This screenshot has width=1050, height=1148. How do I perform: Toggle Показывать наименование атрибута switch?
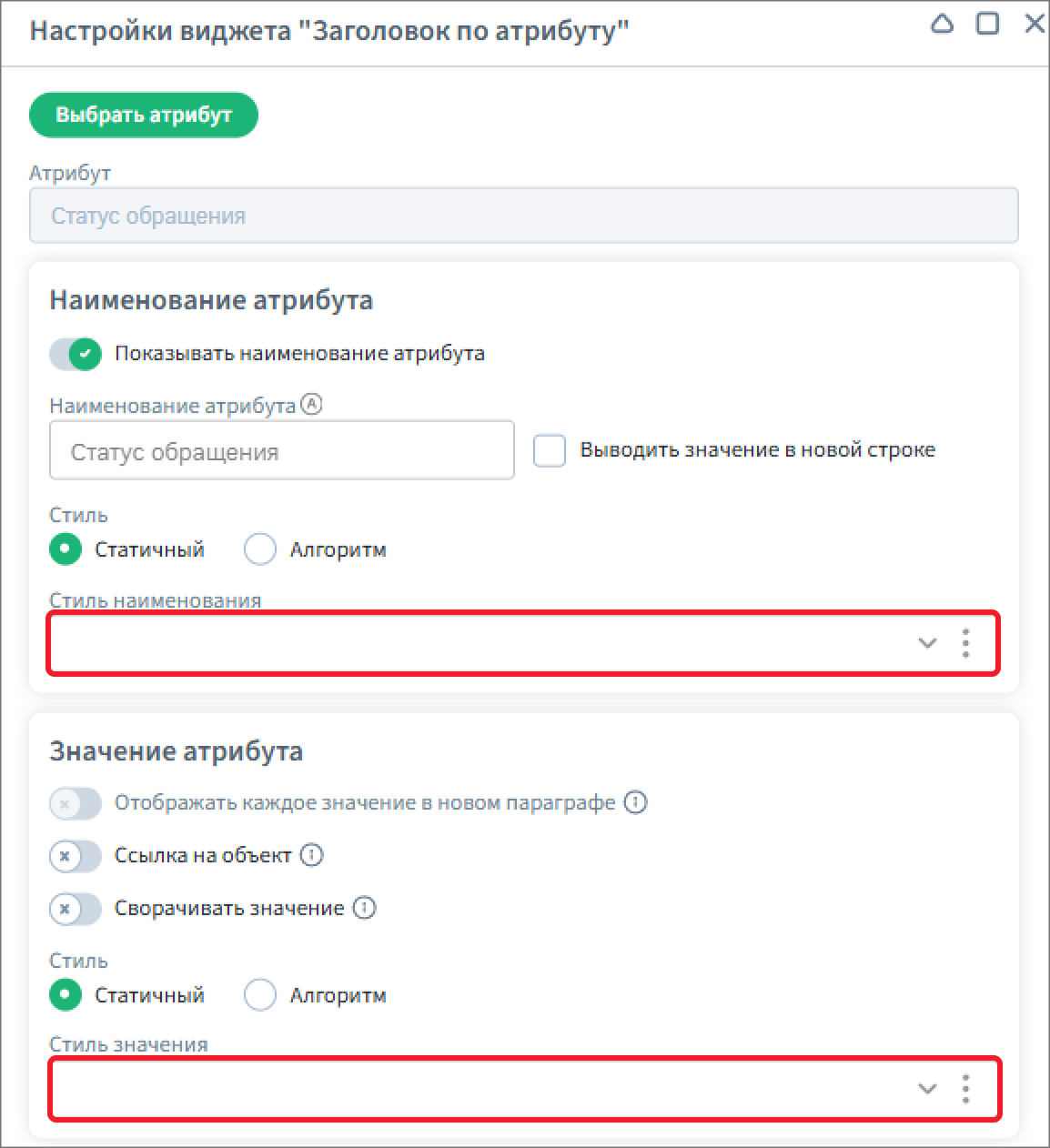point(76,354)
